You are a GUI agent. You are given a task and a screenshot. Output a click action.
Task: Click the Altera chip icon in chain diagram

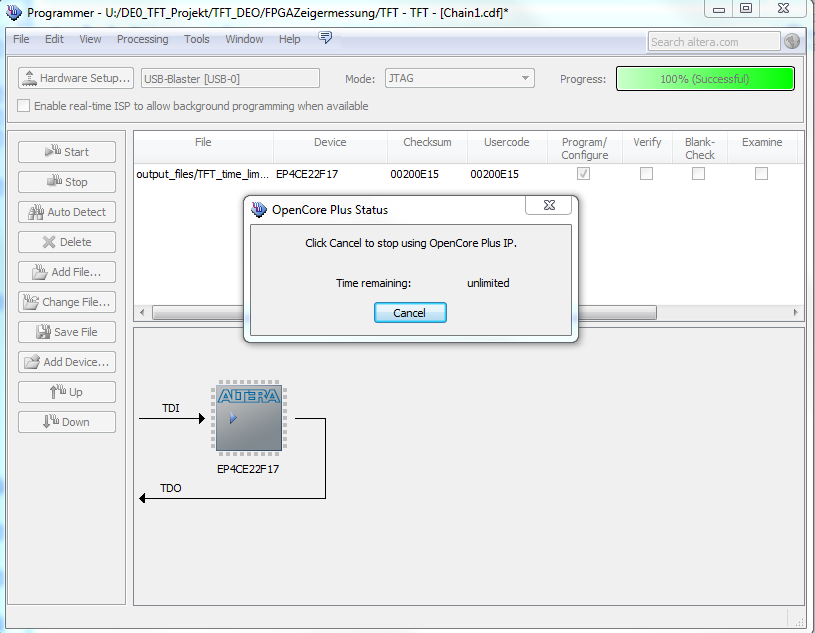coord(249,418)
